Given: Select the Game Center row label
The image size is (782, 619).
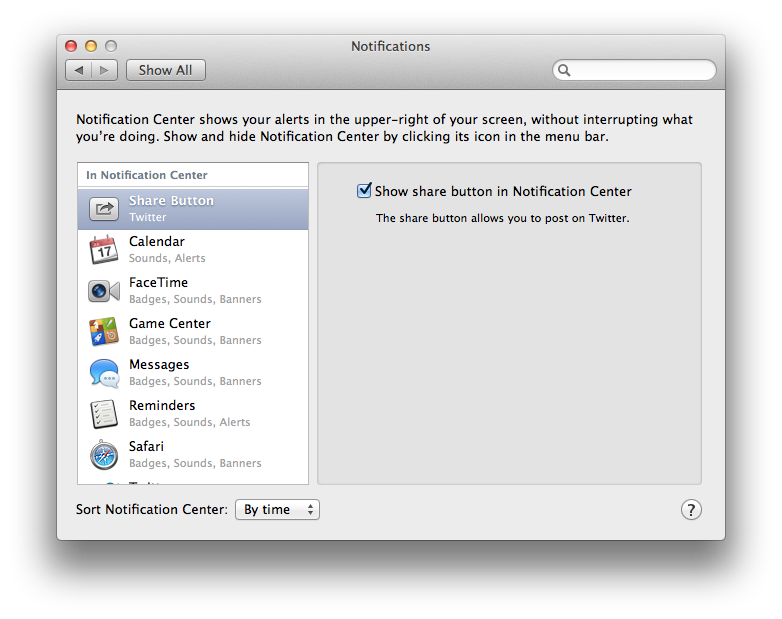Looking at the screenshot, I should pyautogui.click(x=170, y=323).
